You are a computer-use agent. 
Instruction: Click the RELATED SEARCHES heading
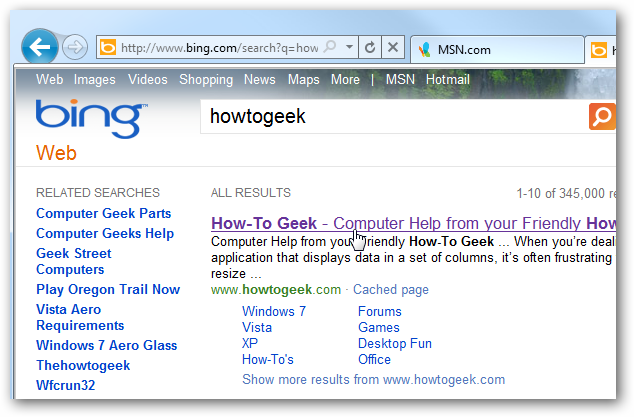98,193
